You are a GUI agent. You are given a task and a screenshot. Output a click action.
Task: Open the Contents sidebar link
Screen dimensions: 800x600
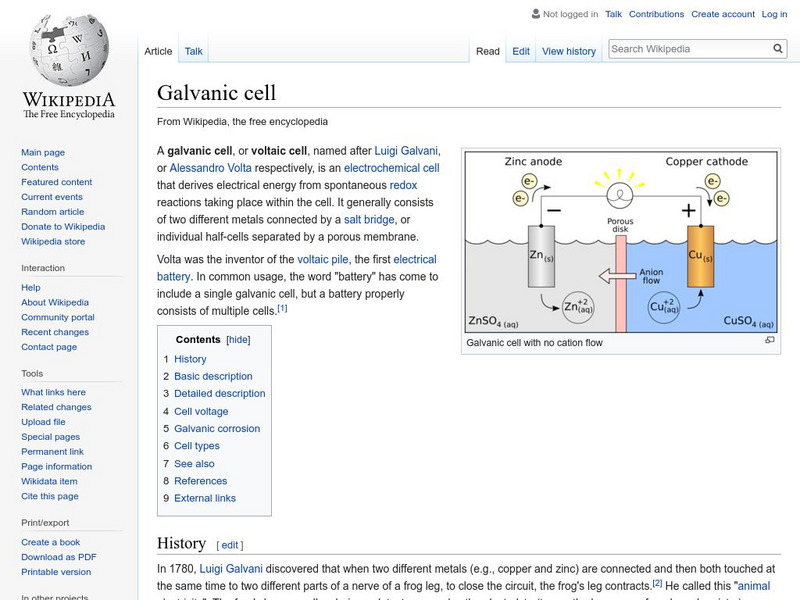point(40,167)
